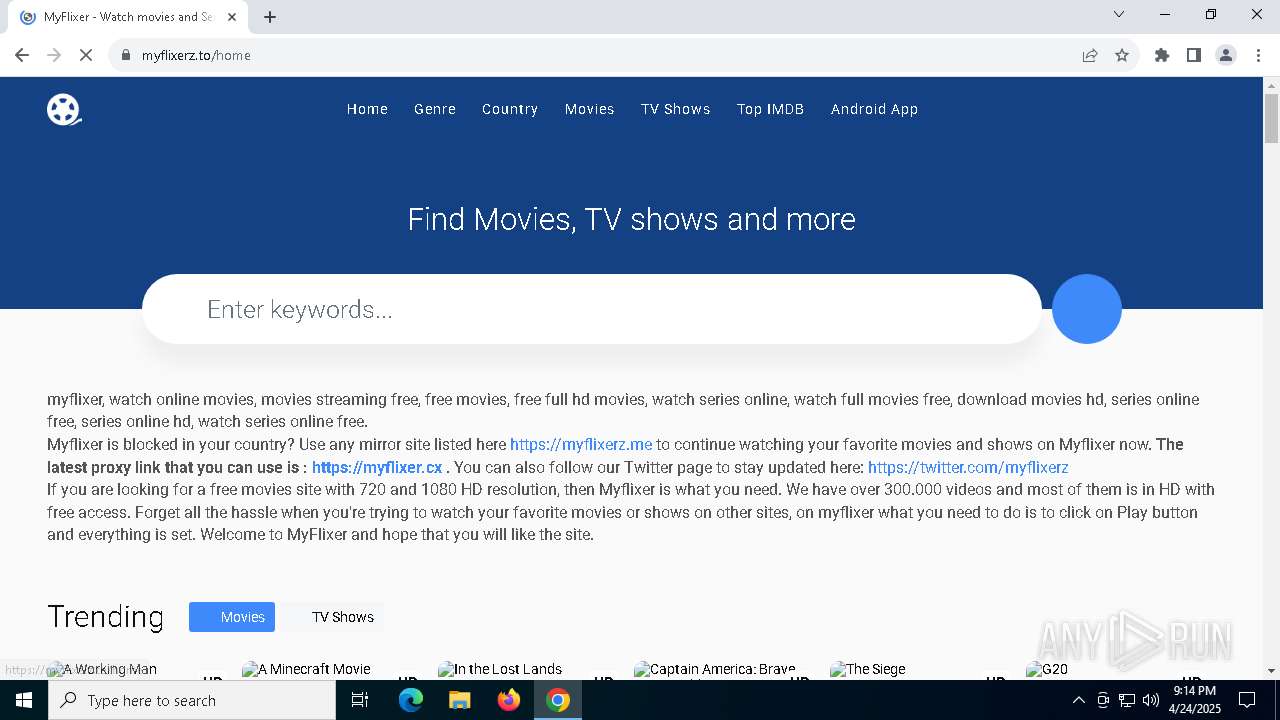Screen dimensions: 1280x720
Task: Open Task View on the taskbar
Action: (x=360, y=700)
